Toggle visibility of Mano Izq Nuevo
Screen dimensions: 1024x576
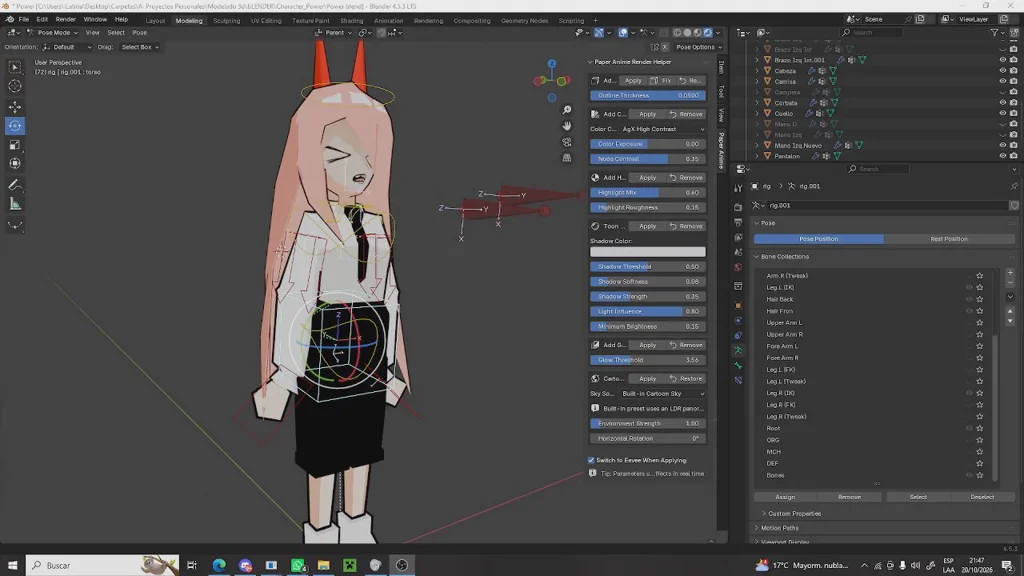click(x=1002, y=145)
